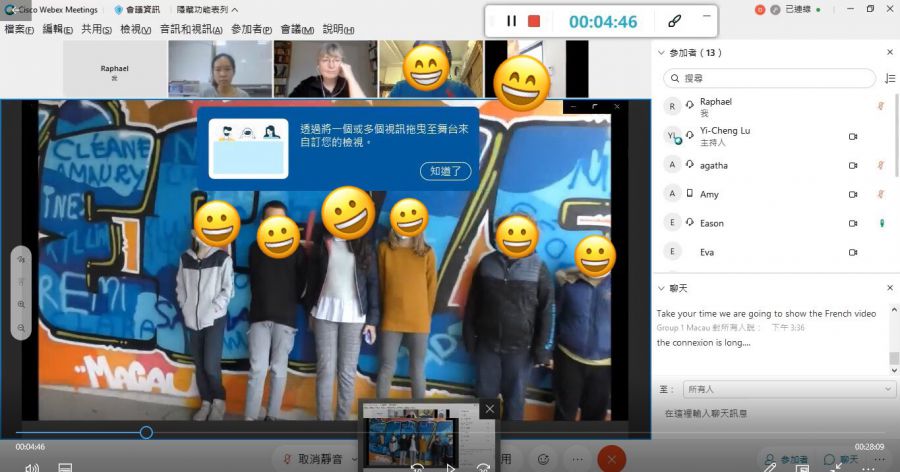Click red recording indicator icon near 已連線

[x=760, y=9]
